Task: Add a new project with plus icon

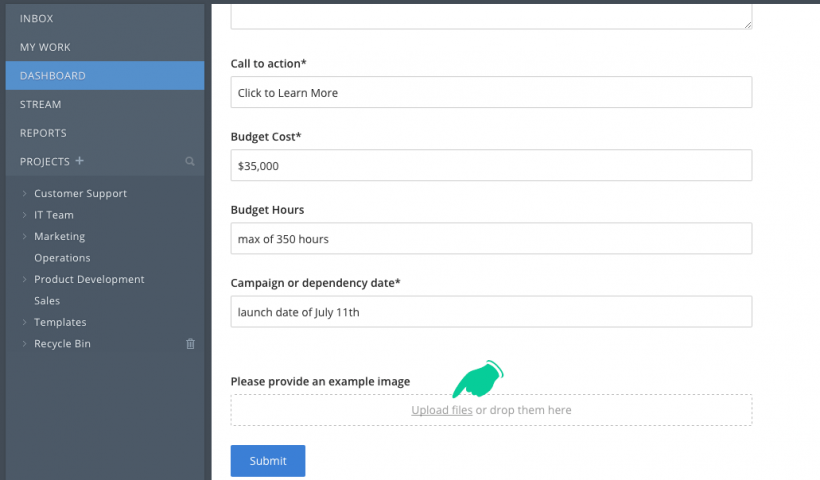Action: [x=79, y=161]
